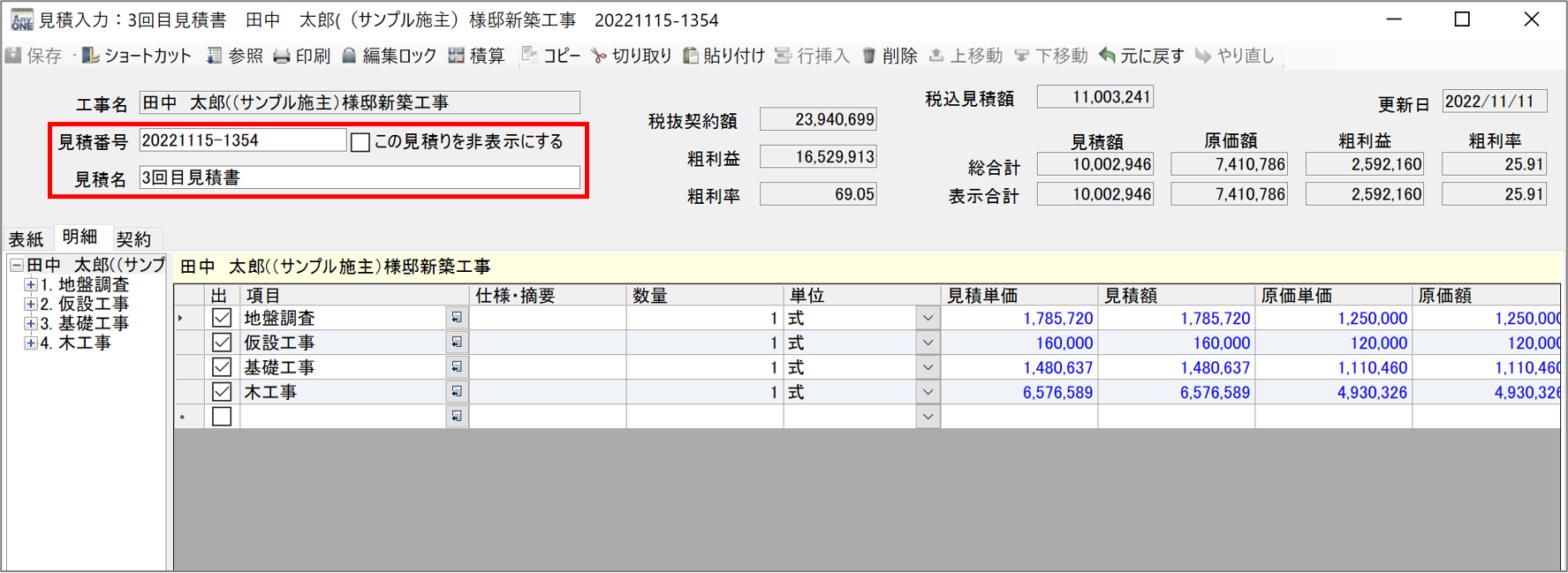Open 積算 (Estimate calculation) from the toolbar
This screenshot has width=1568, height=573.
tap(476, 56)
